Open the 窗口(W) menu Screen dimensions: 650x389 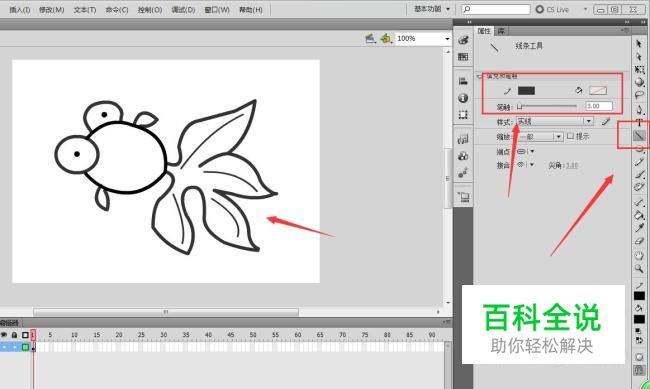(217, 10)
